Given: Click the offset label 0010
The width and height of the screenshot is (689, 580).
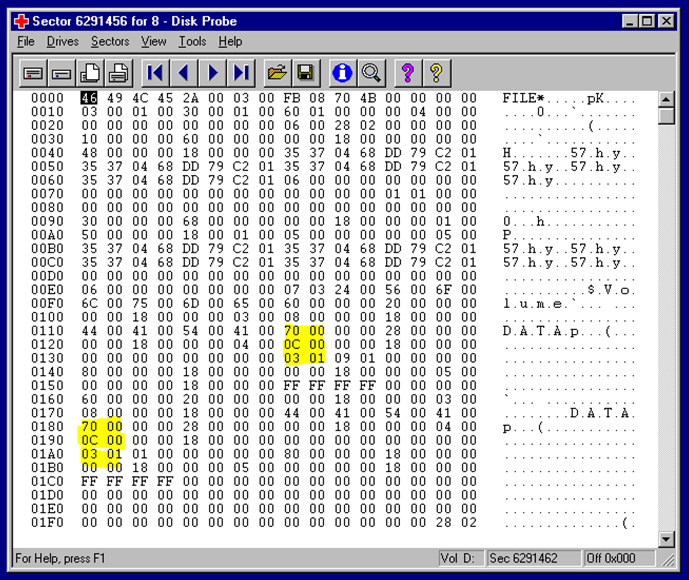Looking at the screenshot, I should (47, 112).
